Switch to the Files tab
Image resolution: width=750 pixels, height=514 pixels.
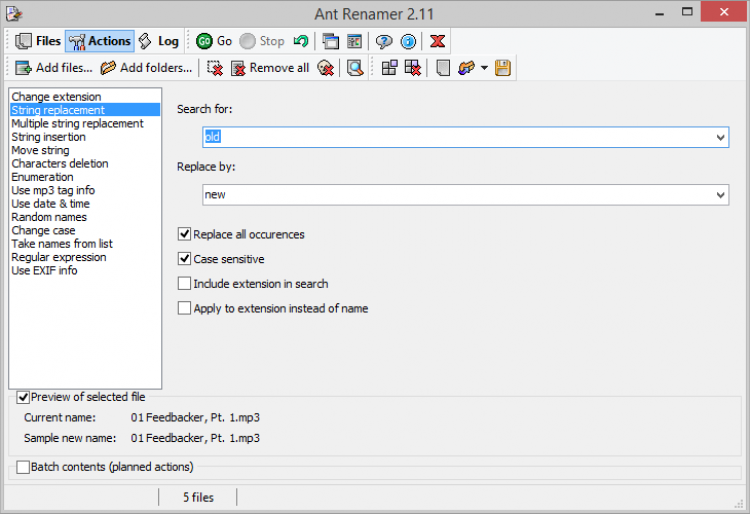point(38,41)
